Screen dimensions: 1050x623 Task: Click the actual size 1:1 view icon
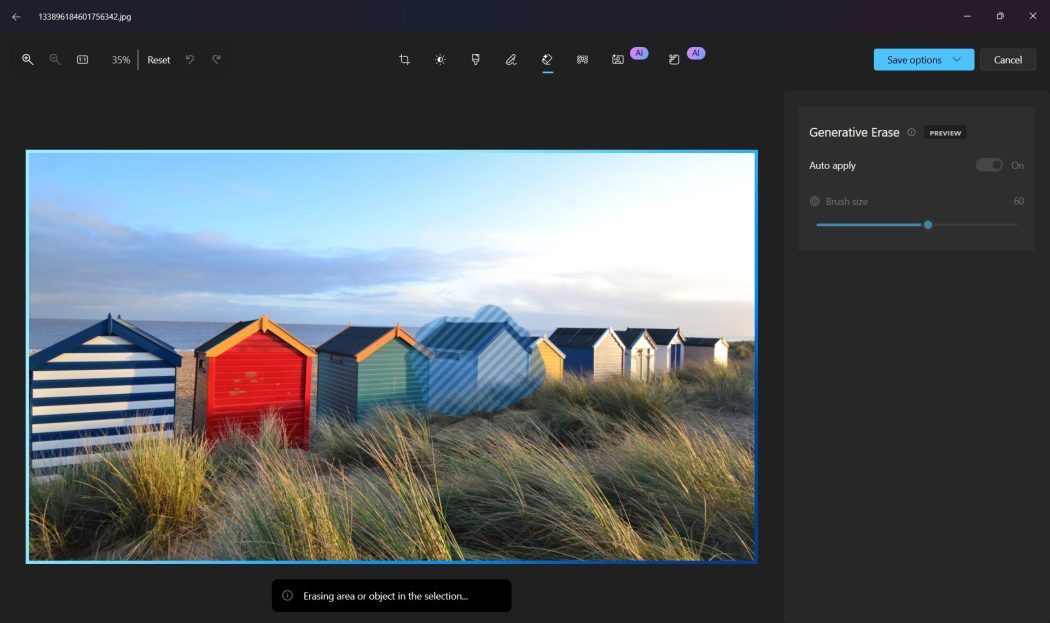(82, 60)
